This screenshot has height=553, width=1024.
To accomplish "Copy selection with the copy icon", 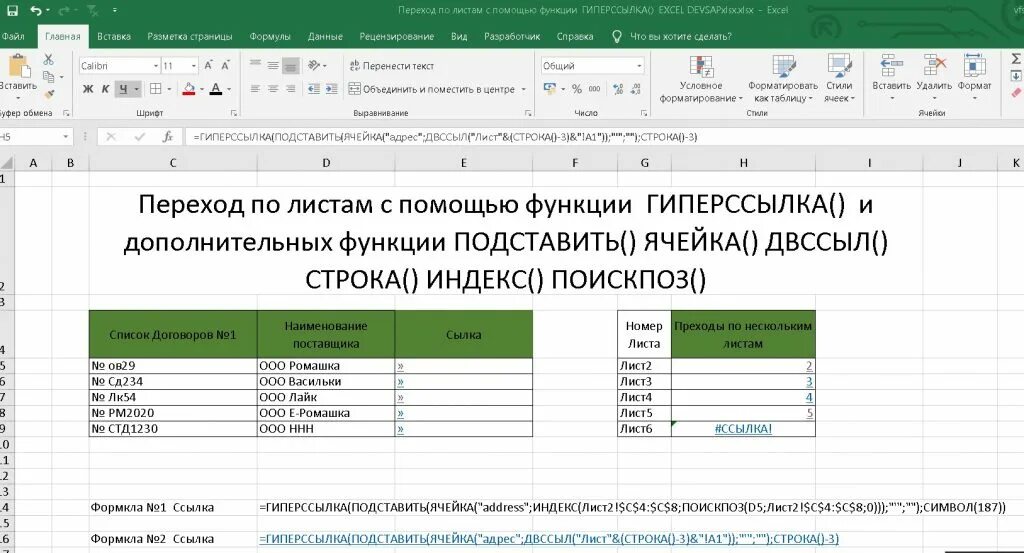I will pos(48,76).
